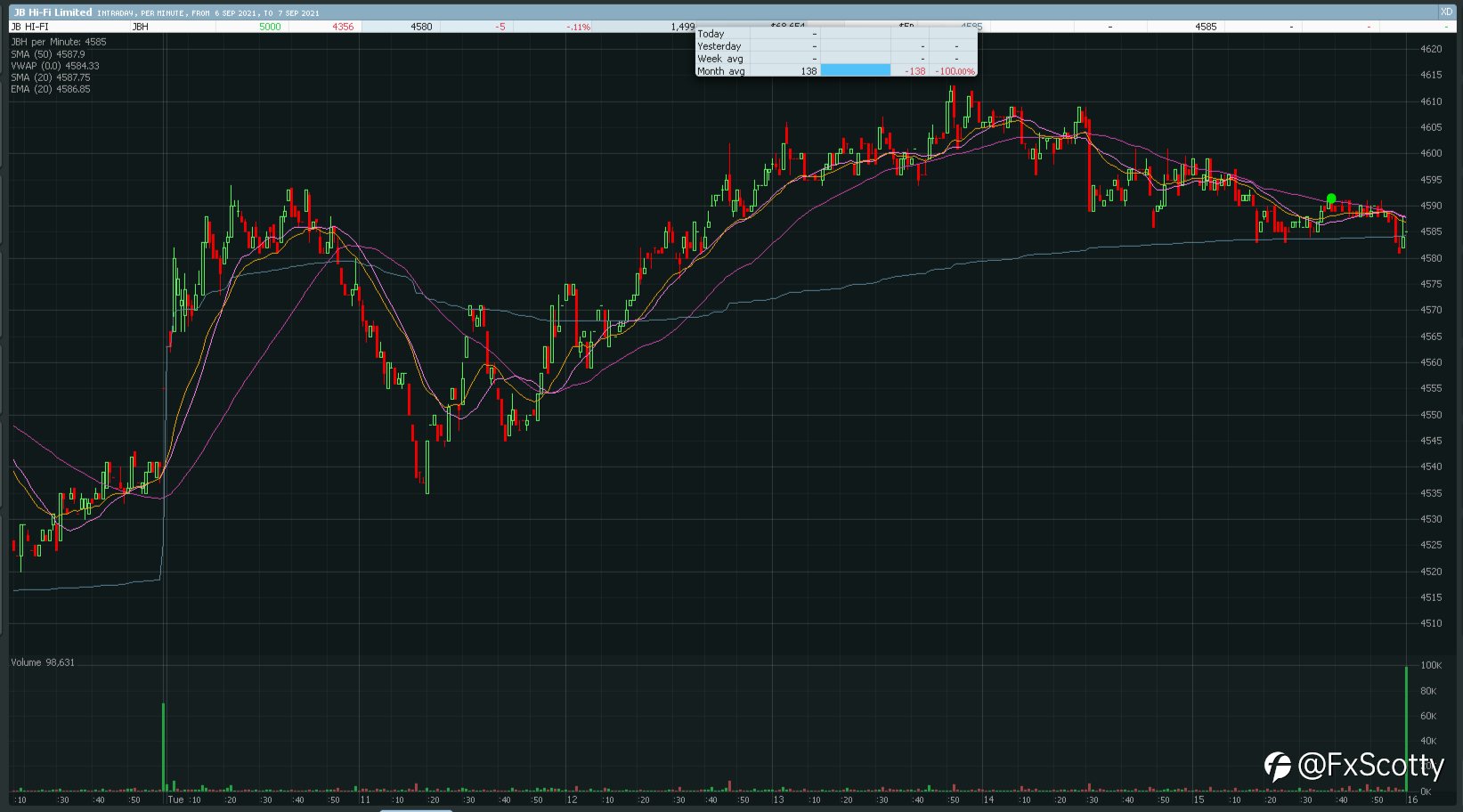Click the red 4356 value in quote row
Image resolution: width=1463 pixels, height=812 pixels.
click(x=343, y=27)
